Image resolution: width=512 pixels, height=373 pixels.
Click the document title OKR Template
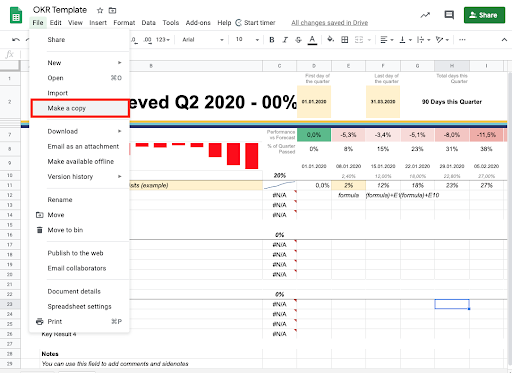tap(60, 10)
